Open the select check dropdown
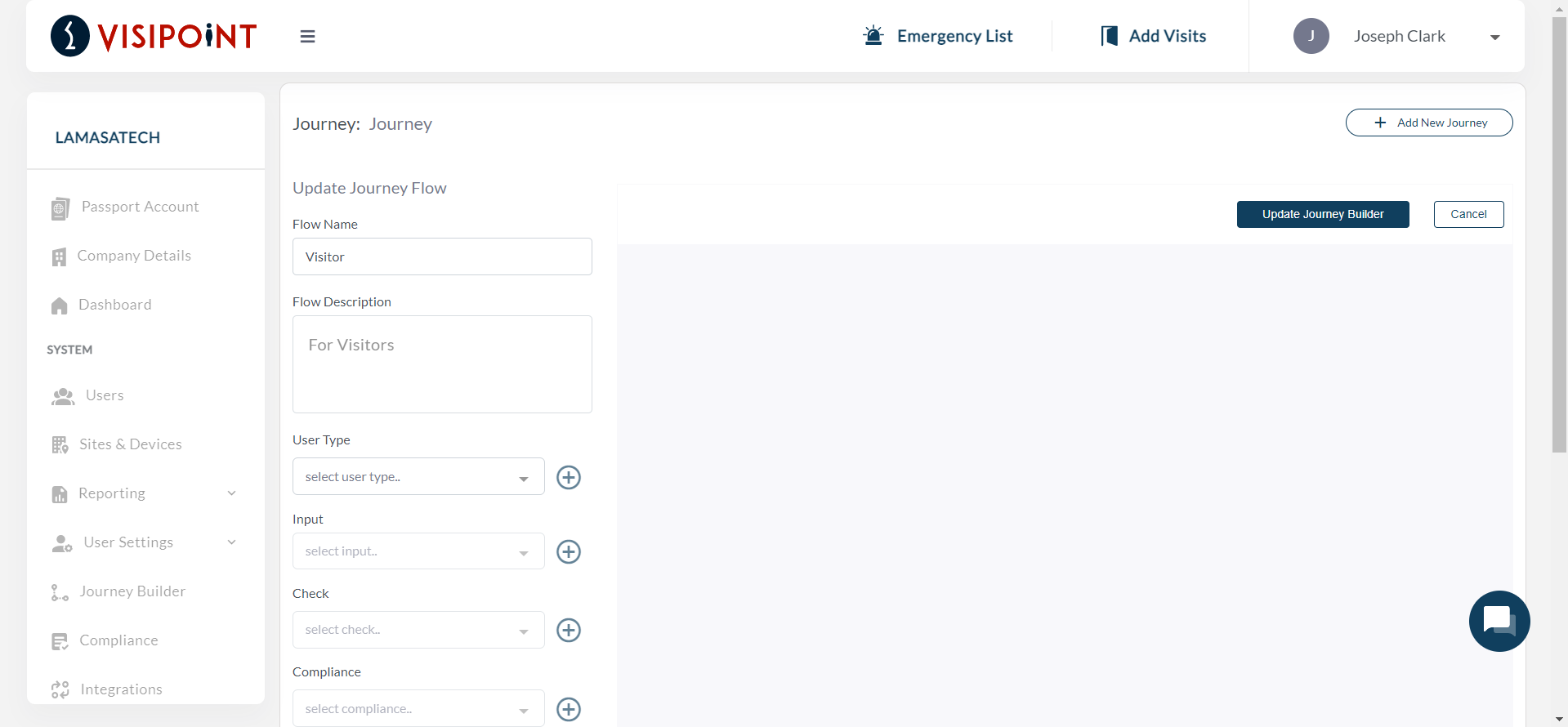The width and height of the screenshot is (1568, 727). coord(418,630)
